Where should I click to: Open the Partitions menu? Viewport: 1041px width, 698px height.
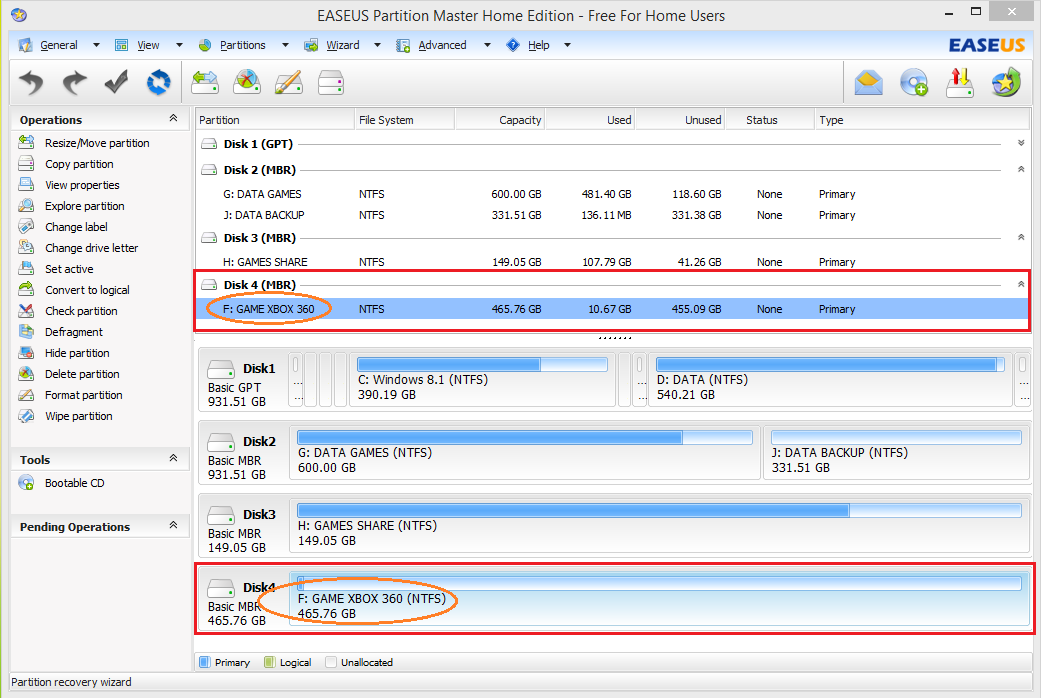point(242,45)
